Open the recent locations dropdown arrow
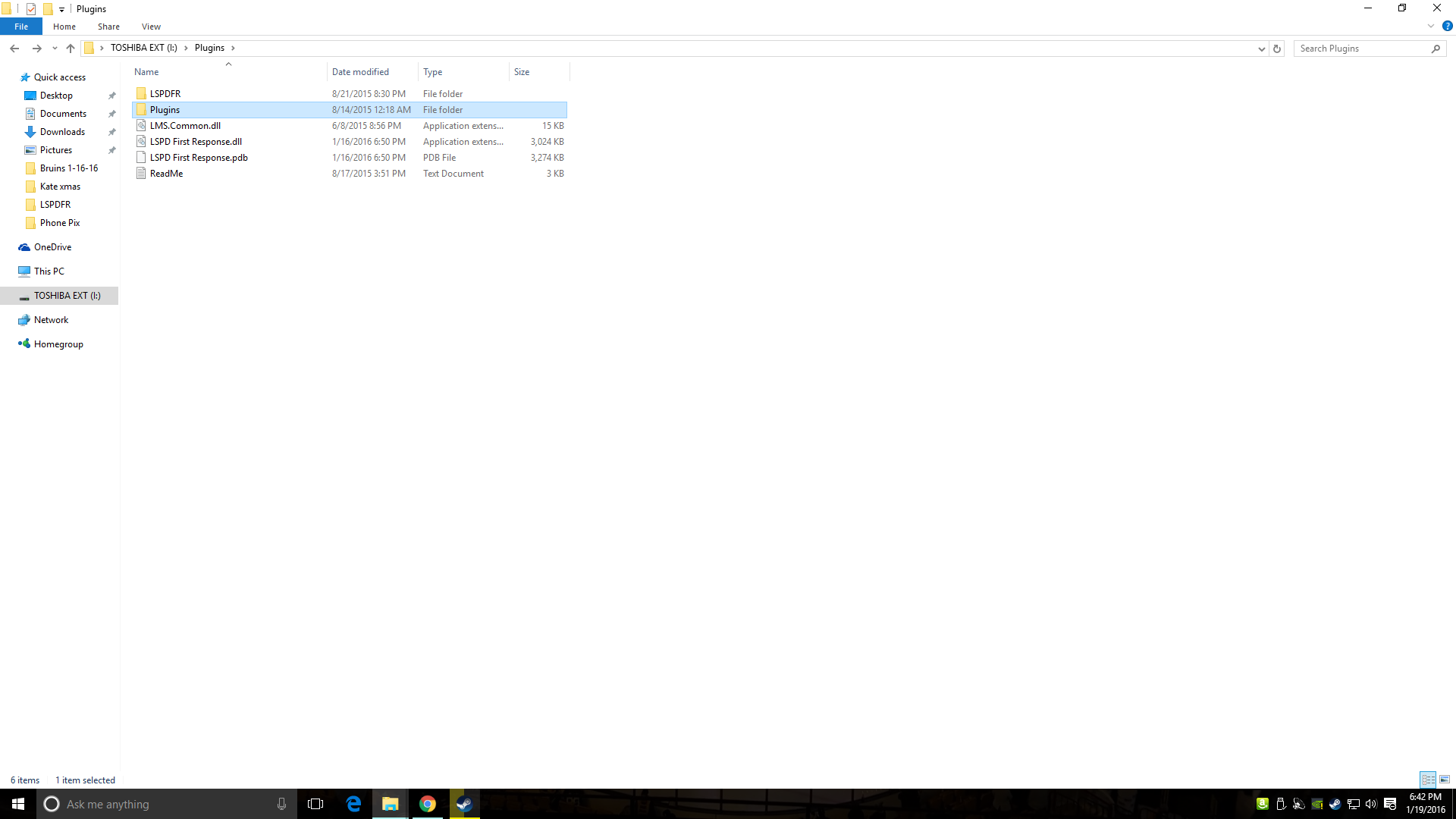Image resolution: width=1456 pixels, height=819 pixels. pyautogui.click(x=55, y=49)
